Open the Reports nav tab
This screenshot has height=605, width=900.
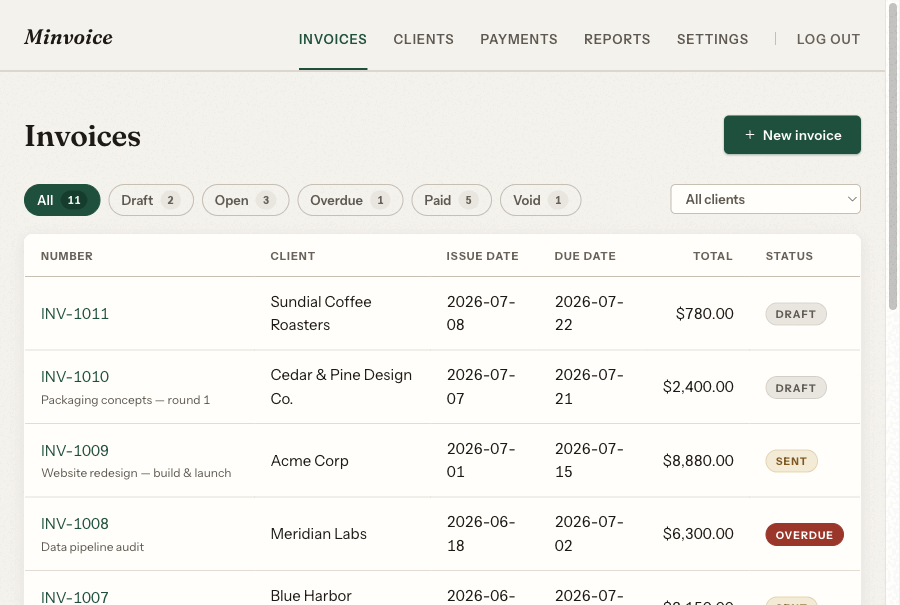[617, 39]
